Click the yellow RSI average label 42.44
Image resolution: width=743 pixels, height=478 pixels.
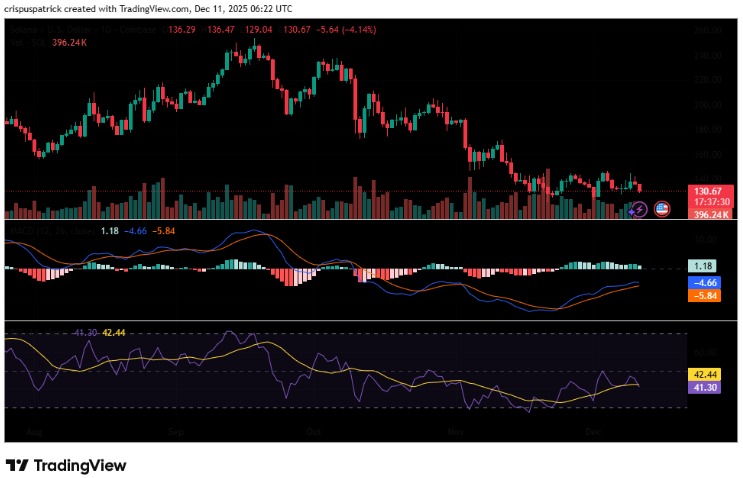708,373
